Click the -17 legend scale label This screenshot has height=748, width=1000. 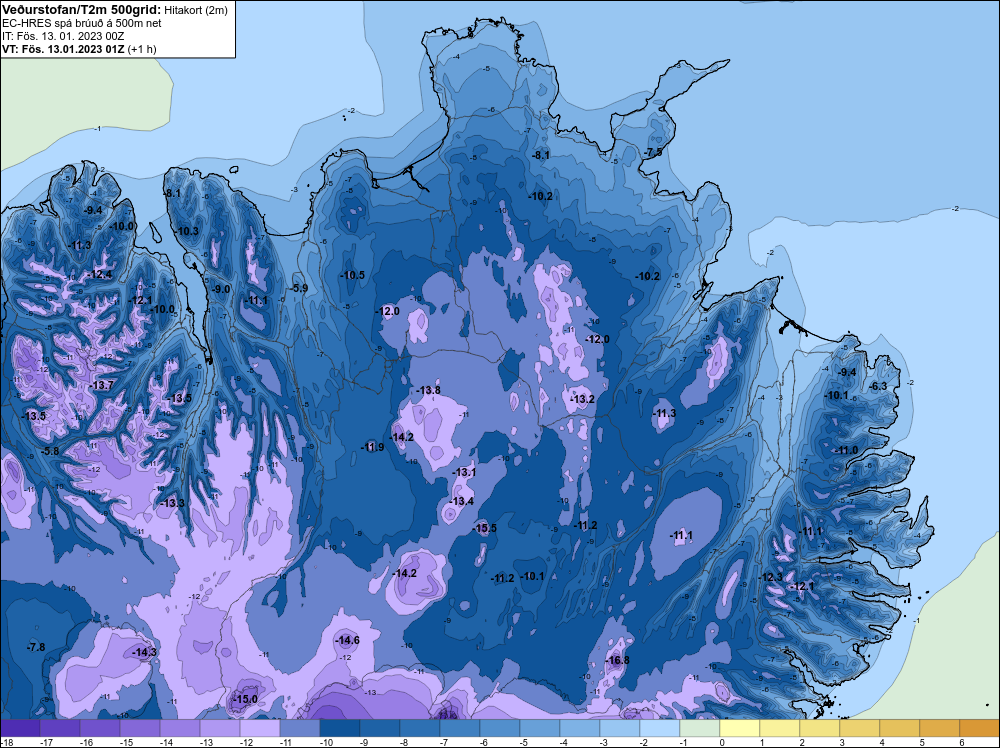point(45,742)
